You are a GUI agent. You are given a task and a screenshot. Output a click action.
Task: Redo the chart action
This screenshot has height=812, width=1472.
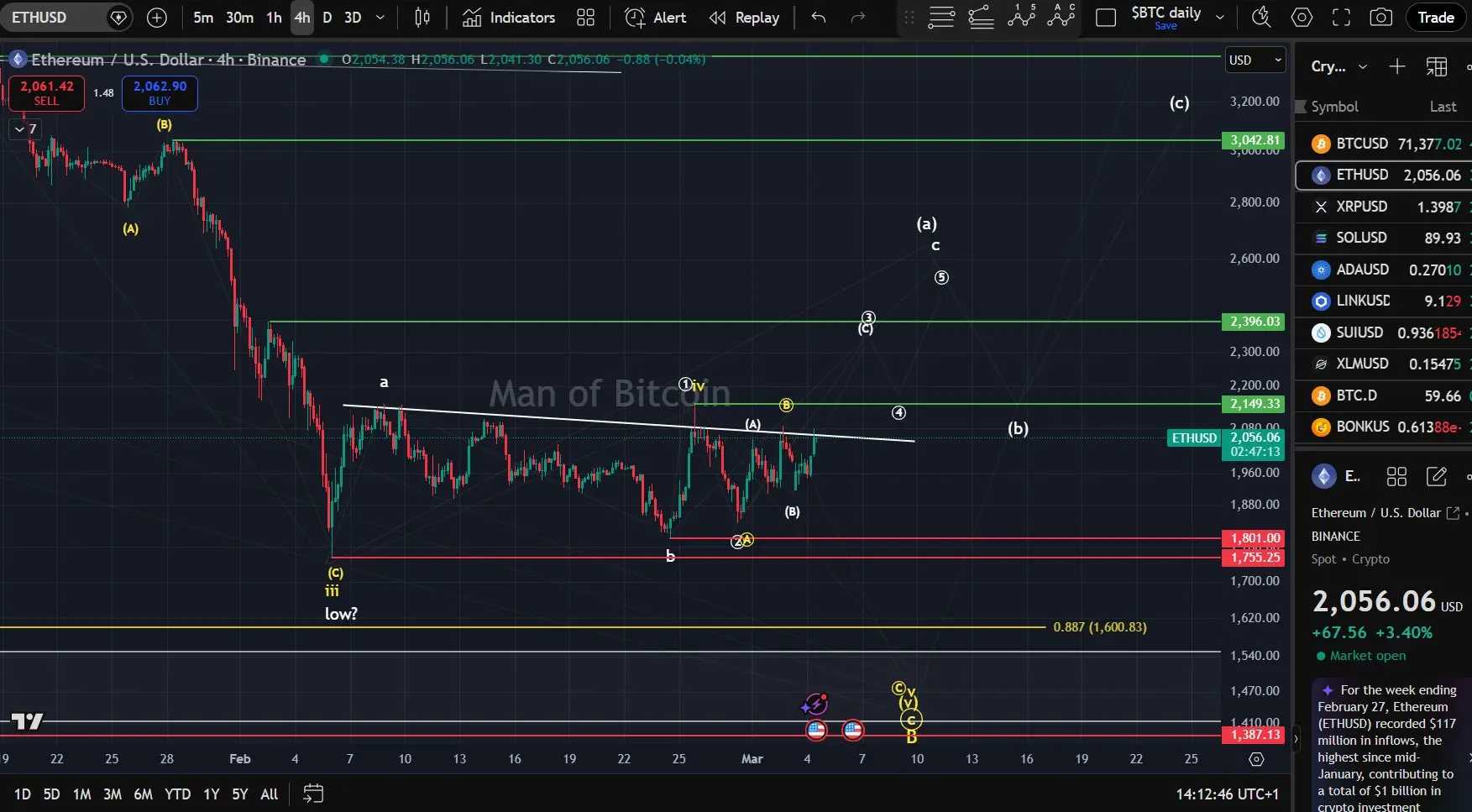(858, 18)
